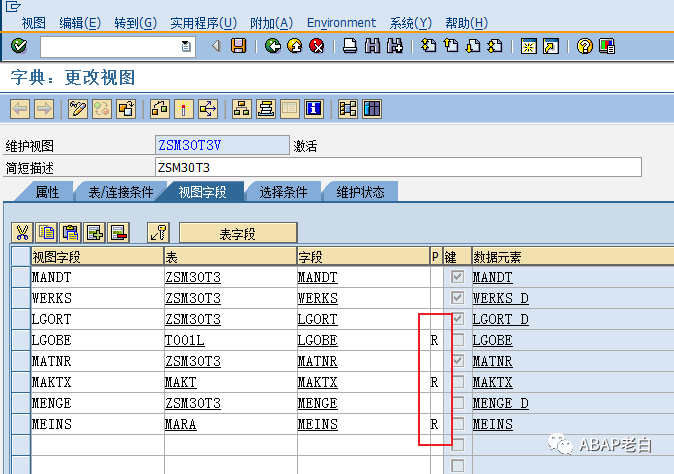Open the command field history dropdown
This screenshot has width=674, height=474.
186,46
